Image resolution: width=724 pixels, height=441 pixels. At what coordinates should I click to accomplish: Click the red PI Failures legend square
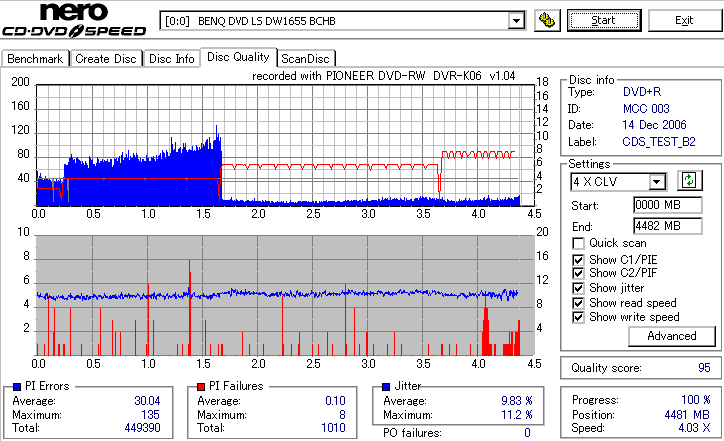[x=201, y=387]
